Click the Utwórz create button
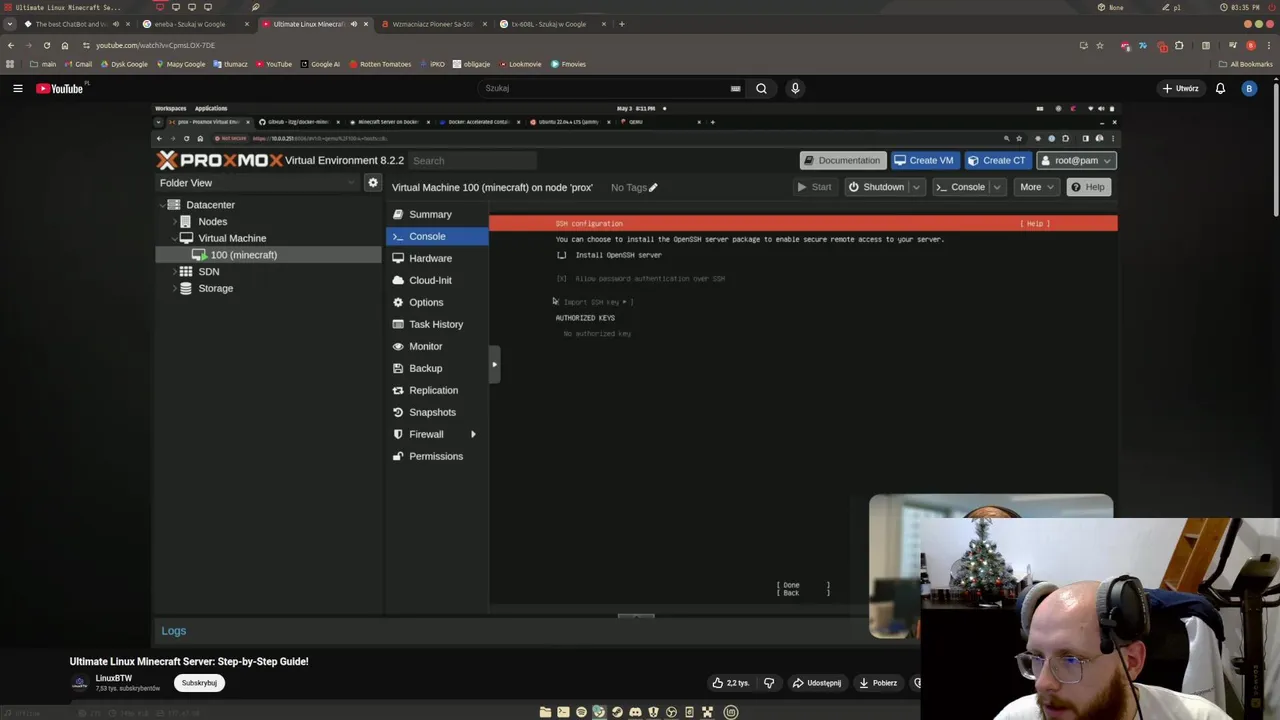1280x720 pixels. click(x=1180, y=88)
